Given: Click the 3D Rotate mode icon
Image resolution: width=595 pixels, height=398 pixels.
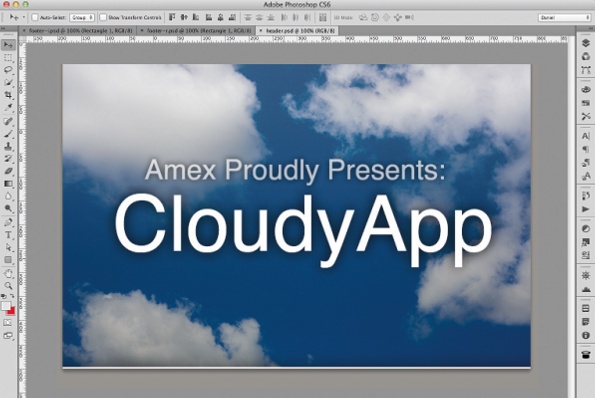Looking at the screenshot, I should tap(363, 17).
